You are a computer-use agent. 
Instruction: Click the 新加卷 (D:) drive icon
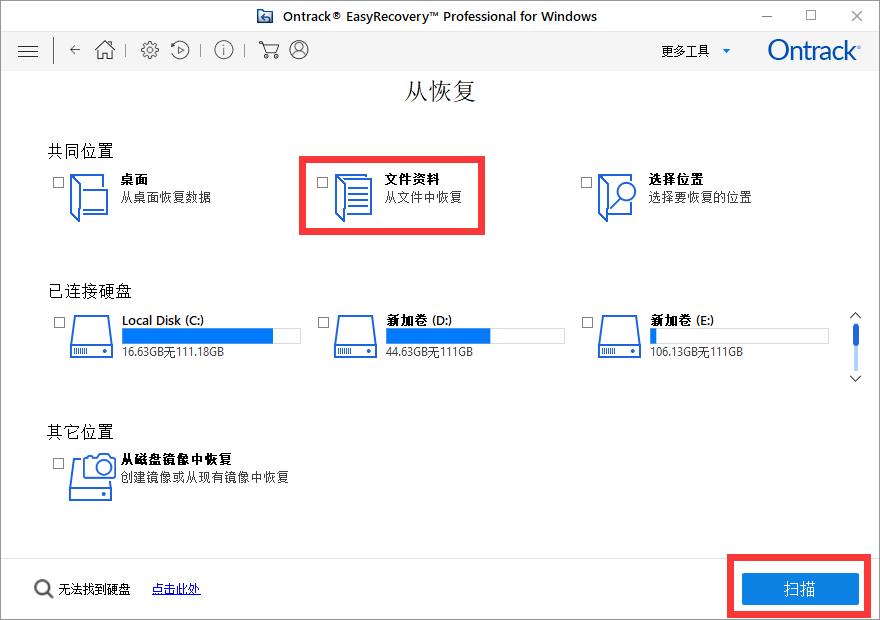pyautogui.click(x=355, y=337)
